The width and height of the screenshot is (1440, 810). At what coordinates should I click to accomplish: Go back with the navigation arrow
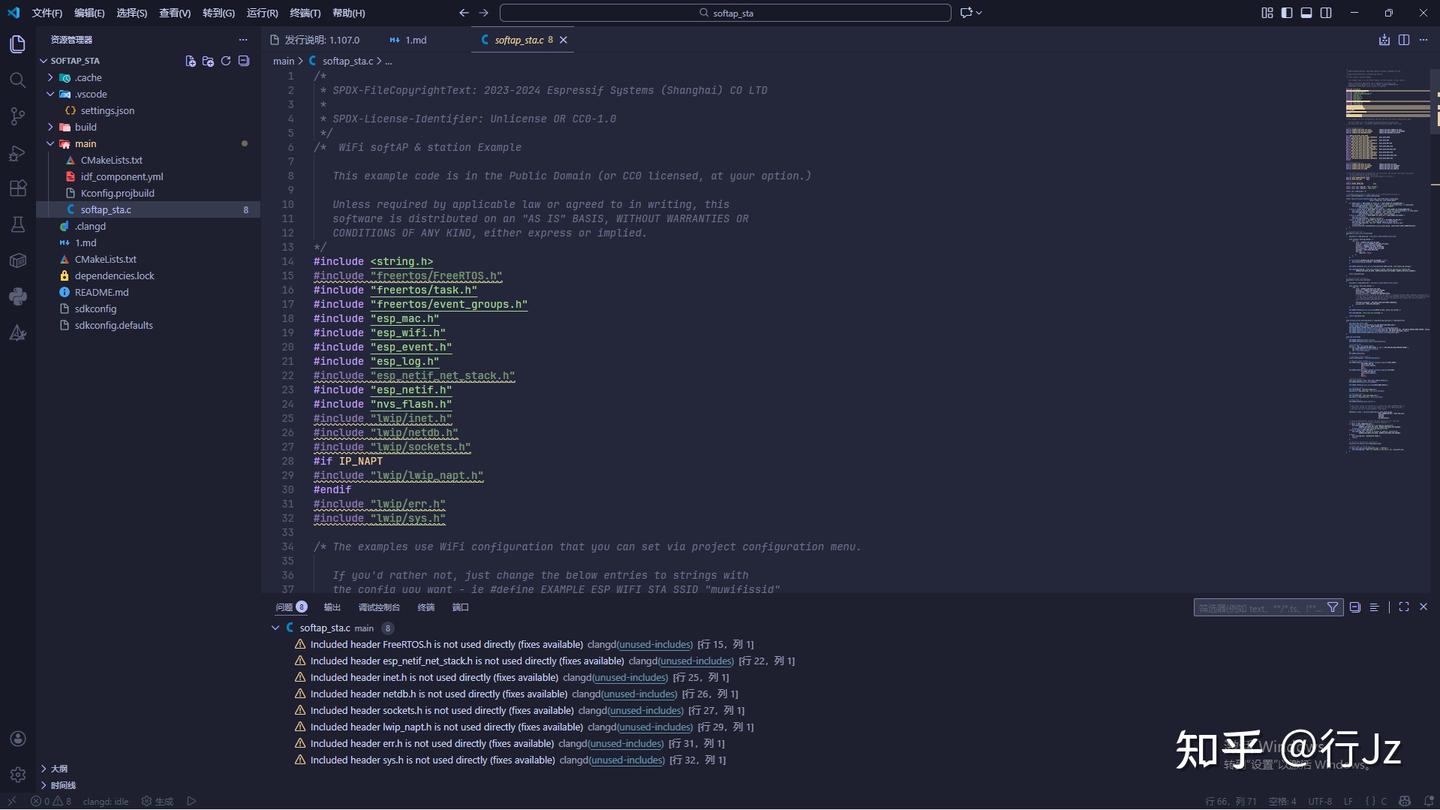click(x=463, y=13)
